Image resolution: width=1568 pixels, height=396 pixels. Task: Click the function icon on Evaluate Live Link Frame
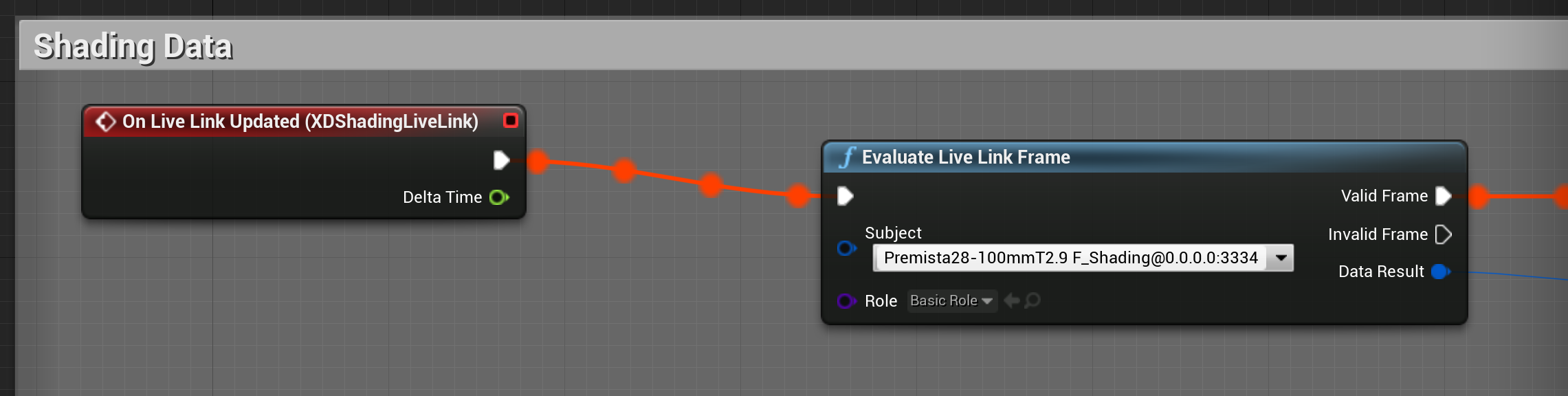coord(847,157)
